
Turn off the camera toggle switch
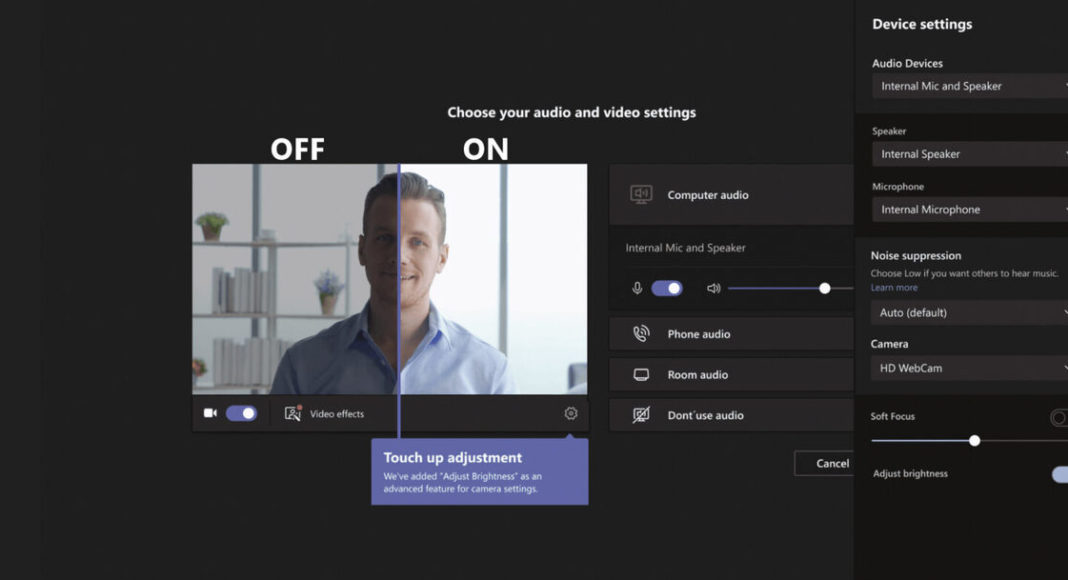(x=242, y=413)
